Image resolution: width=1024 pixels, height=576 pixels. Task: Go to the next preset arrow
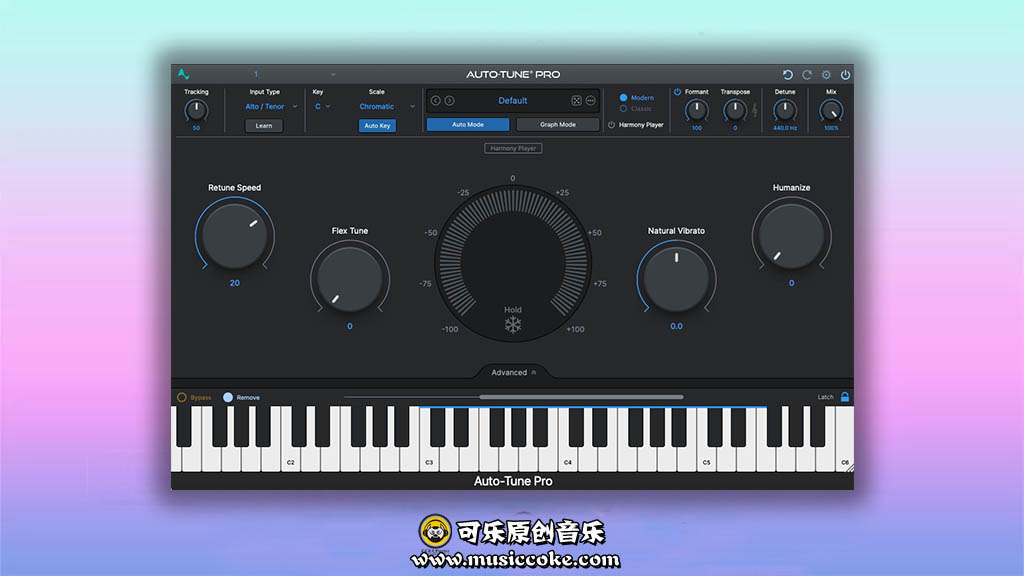click(449, 101)
